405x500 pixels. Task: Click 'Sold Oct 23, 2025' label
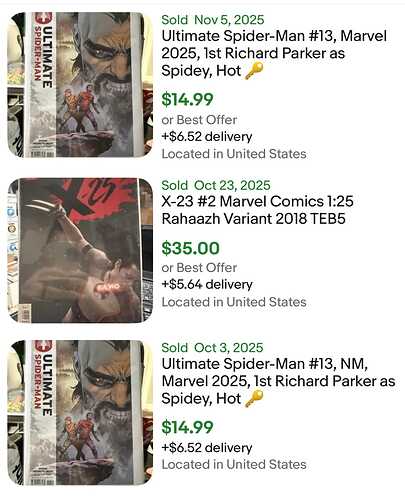point(216,185)
